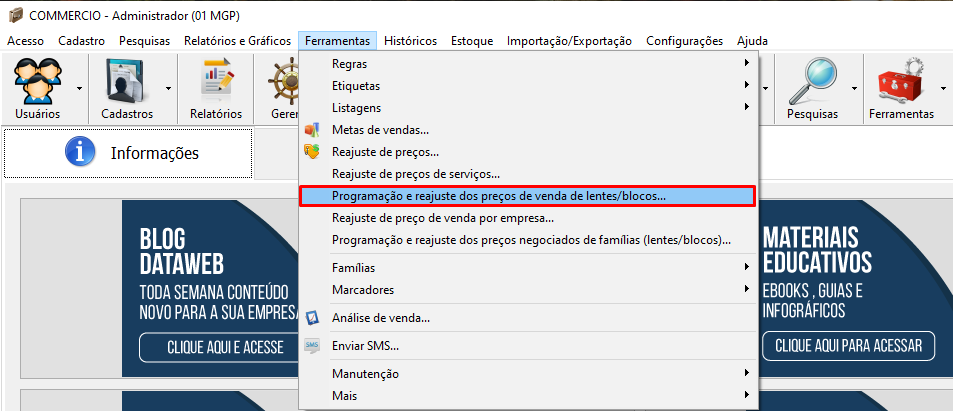This screenshot has width=953, height=411.
Task: Switch to the Informações tab
Action: point(128,153)
